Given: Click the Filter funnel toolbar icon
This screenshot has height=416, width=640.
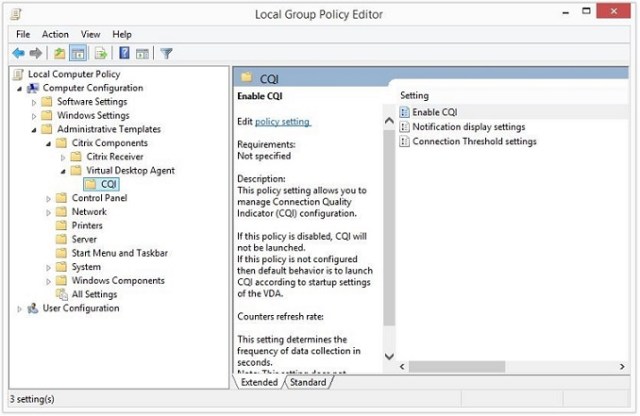Looking at the screenshot, I should 167,53.
